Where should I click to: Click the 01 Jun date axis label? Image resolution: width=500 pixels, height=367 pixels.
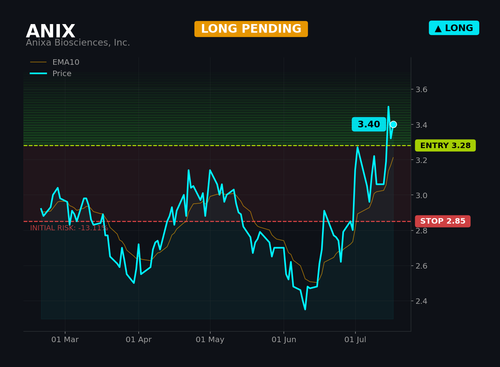pyautogui.click(x=284, y=340)
